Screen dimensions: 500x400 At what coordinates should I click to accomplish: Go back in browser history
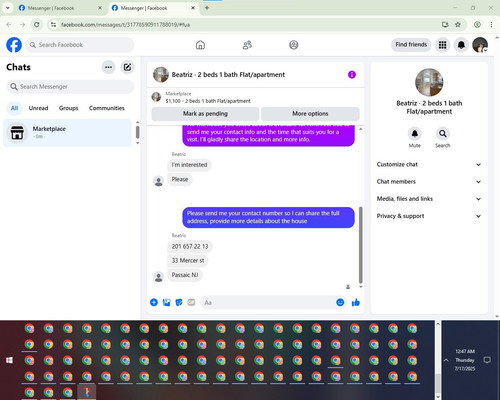point(9,25)
